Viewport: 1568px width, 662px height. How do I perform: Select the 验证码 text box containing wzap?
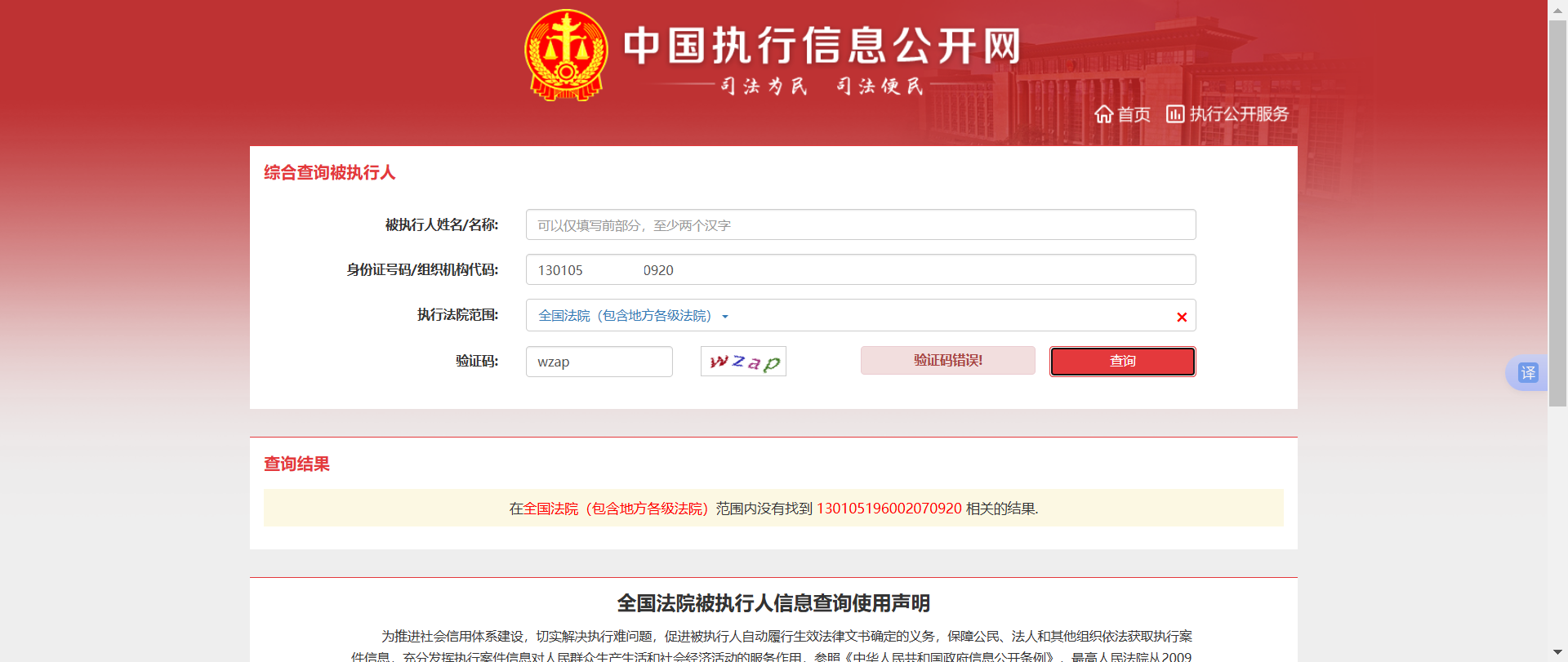pyautogui.click(x=599, y=362)
